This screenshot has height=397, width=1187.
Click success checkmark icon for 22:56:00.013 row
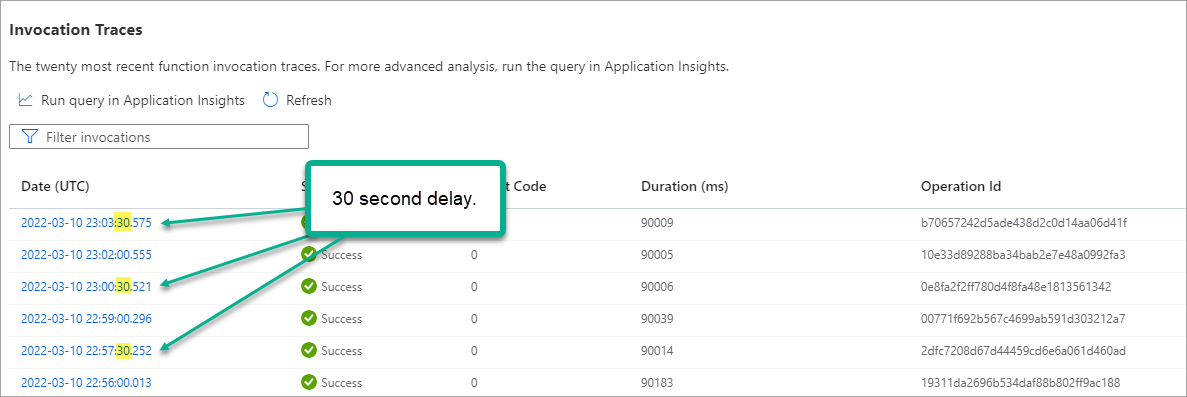coord(309,382)
